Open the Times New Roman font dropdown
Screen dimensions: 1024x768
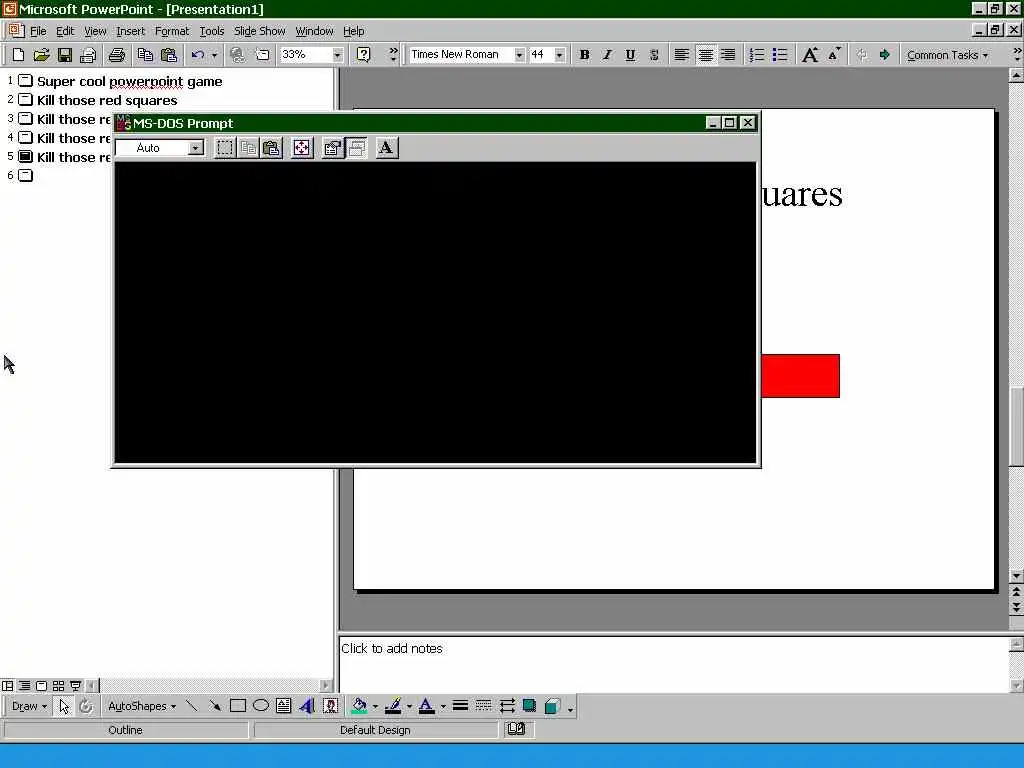(x=519, y=55)
